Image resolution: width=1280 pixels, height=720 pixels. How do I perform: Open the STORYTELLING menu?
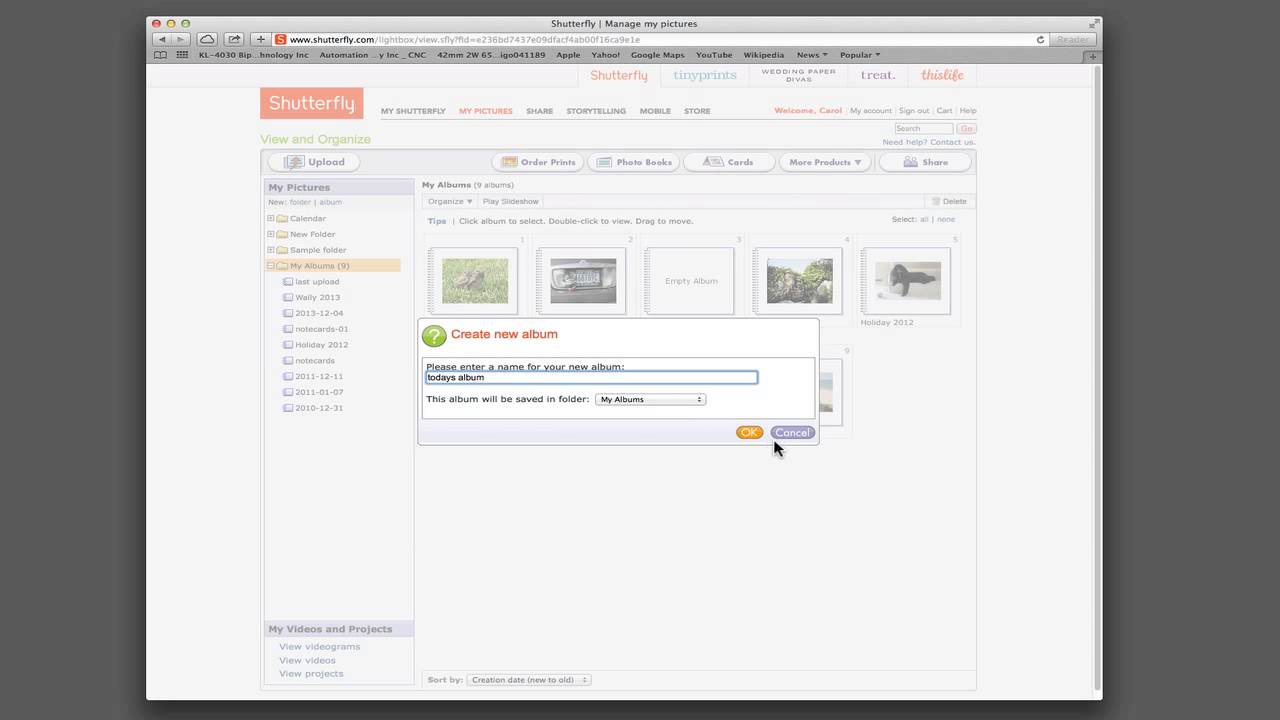click(596, 111)
